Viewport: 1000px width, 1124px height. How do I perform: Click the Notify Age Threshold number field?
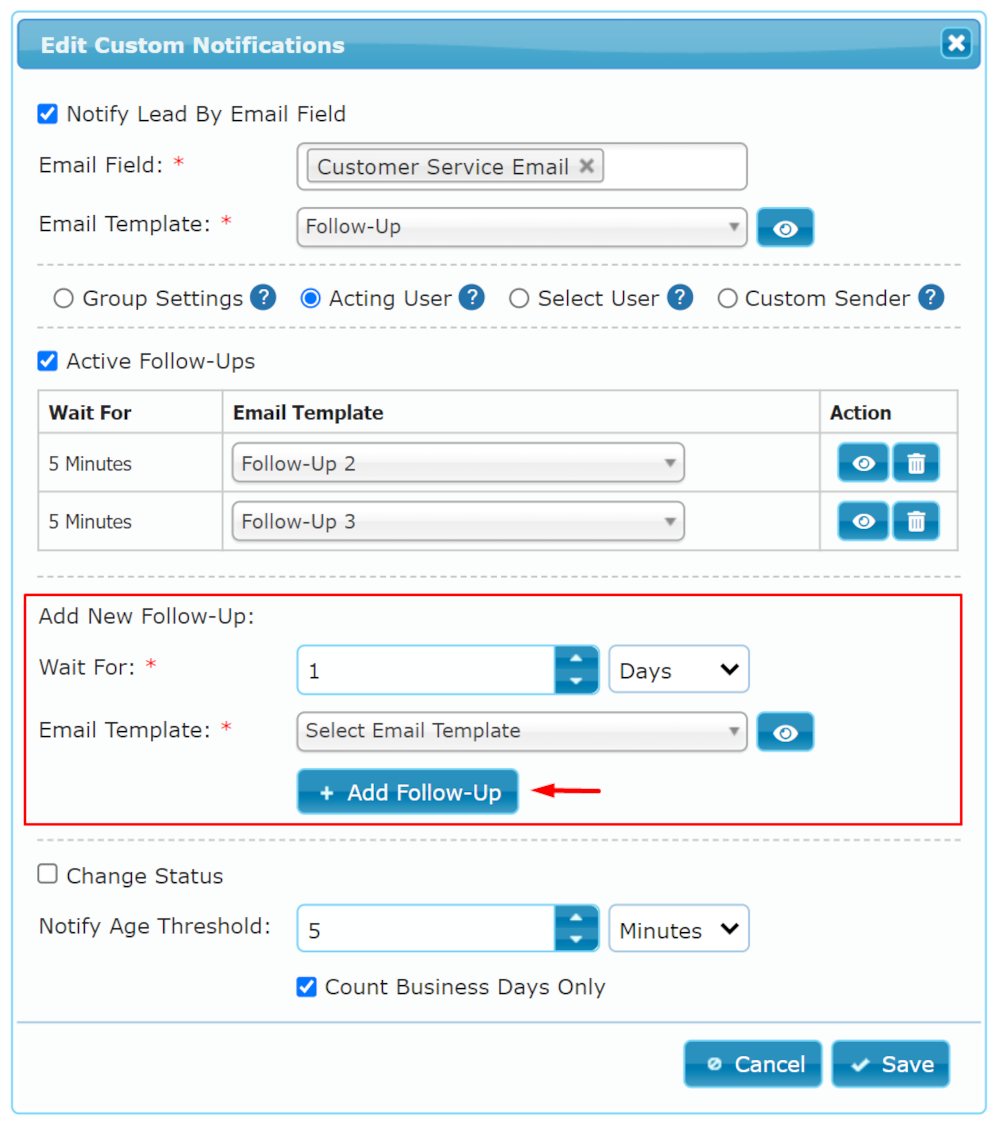coord(426,930)
